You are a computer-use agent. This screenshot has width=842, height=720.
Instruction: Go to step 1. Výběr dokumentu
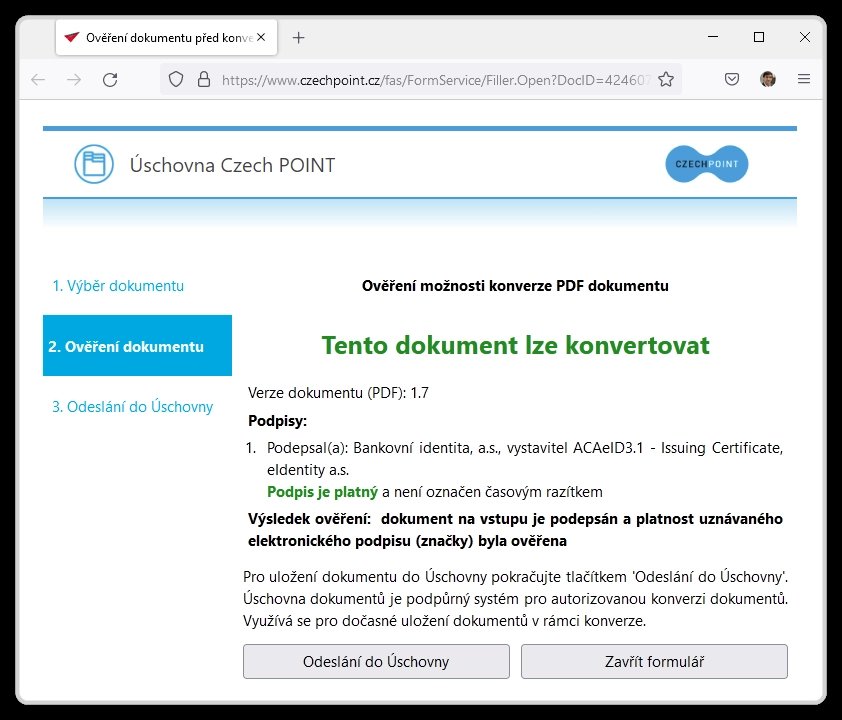[118, 286]
